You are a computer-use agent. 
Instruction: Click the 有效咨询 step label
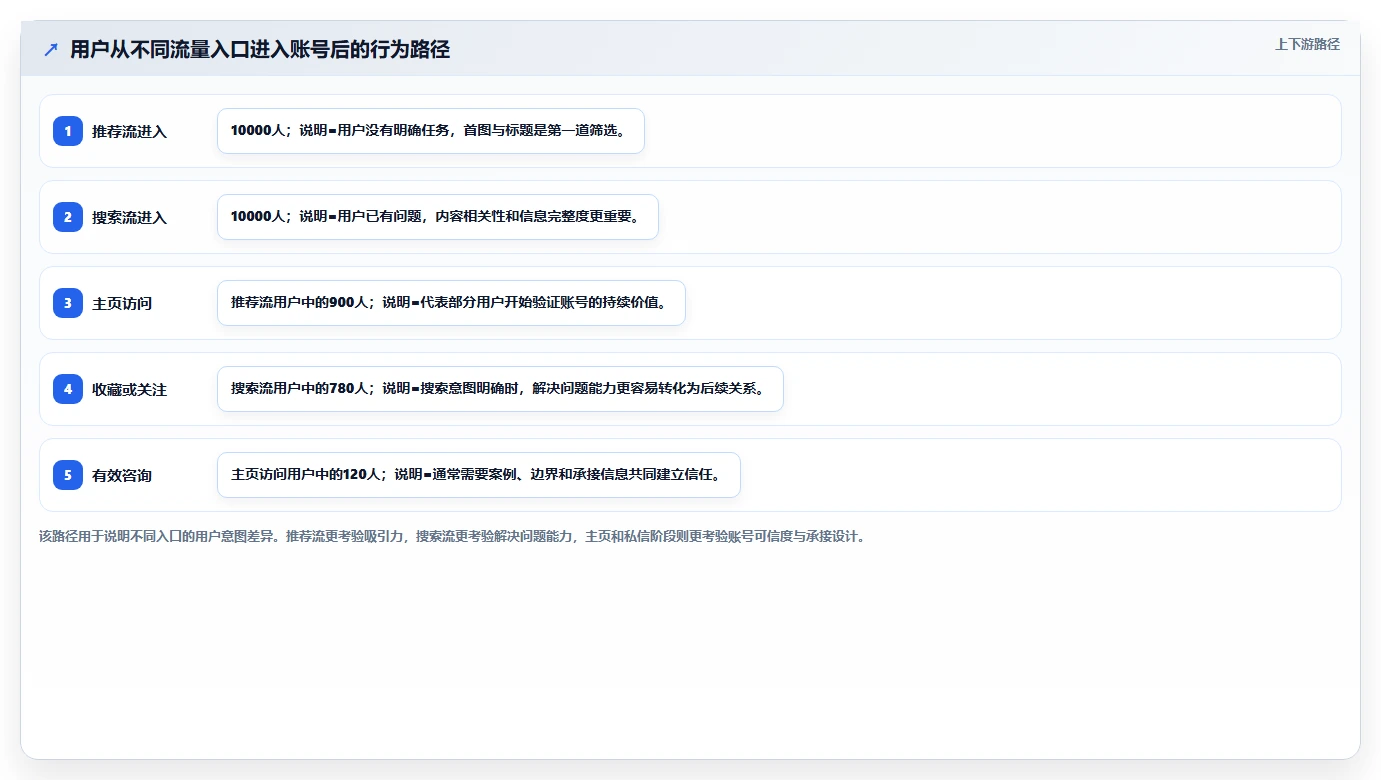point(122,476)
